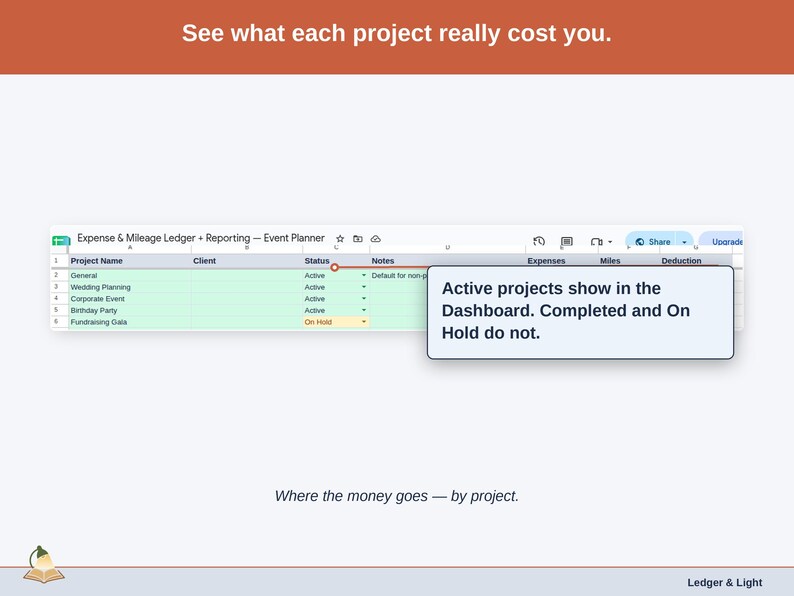
Task: Select the Deduction header cell
Action: 696,261
